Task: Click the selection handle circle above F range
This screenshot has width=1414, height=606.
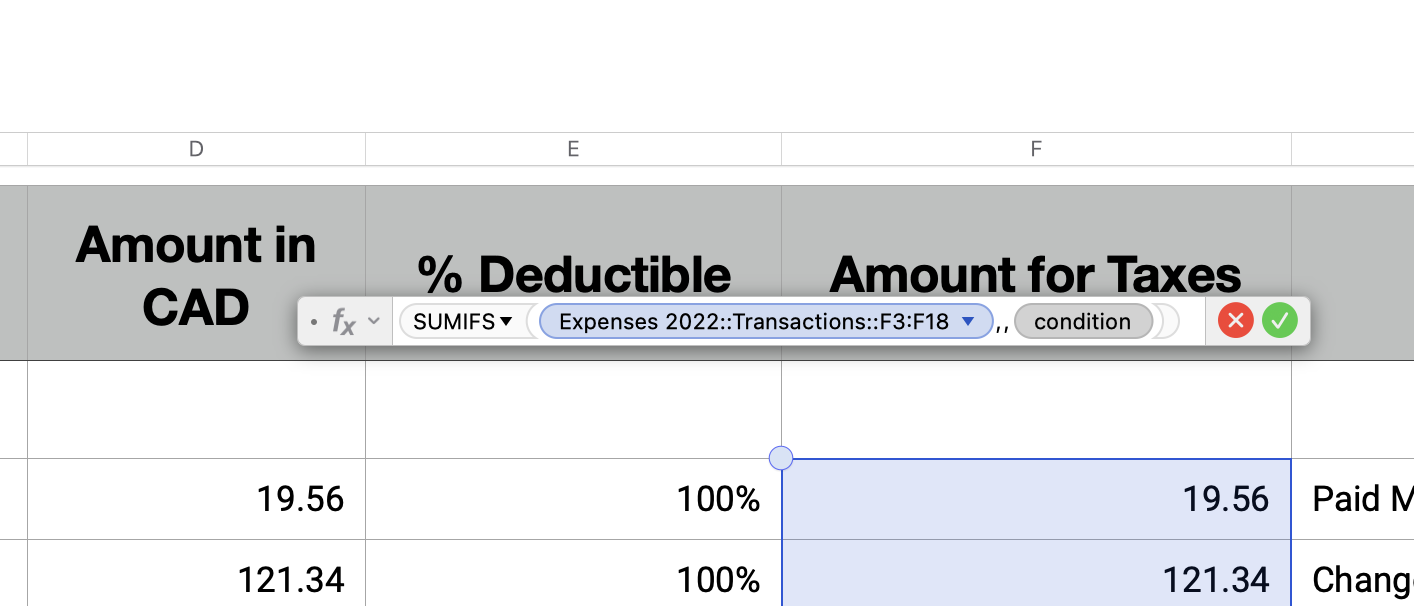Action: (781, 458)
